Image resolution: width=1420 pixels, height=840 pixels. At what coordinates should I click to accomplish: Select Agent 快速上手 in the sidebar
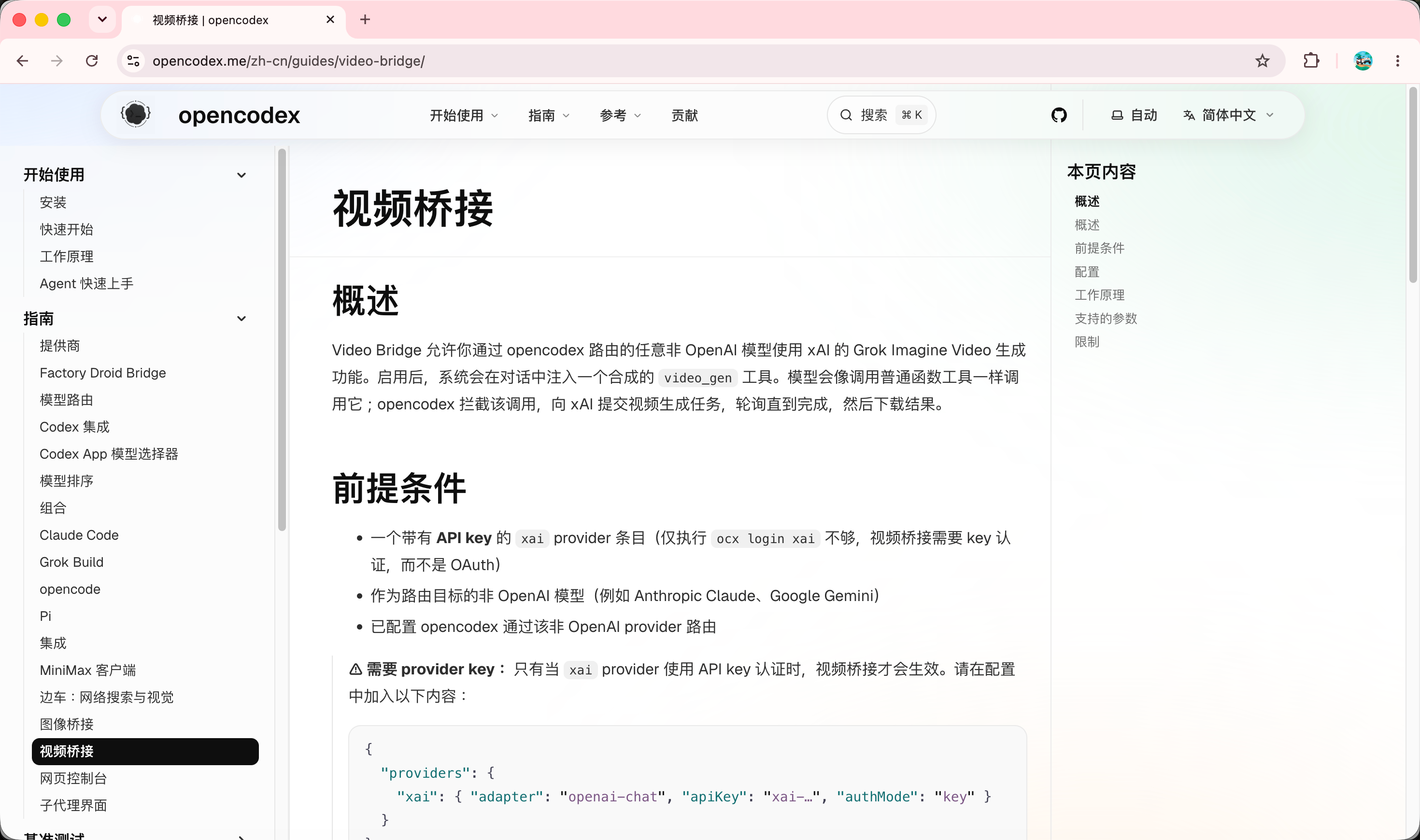click(86, 283)
